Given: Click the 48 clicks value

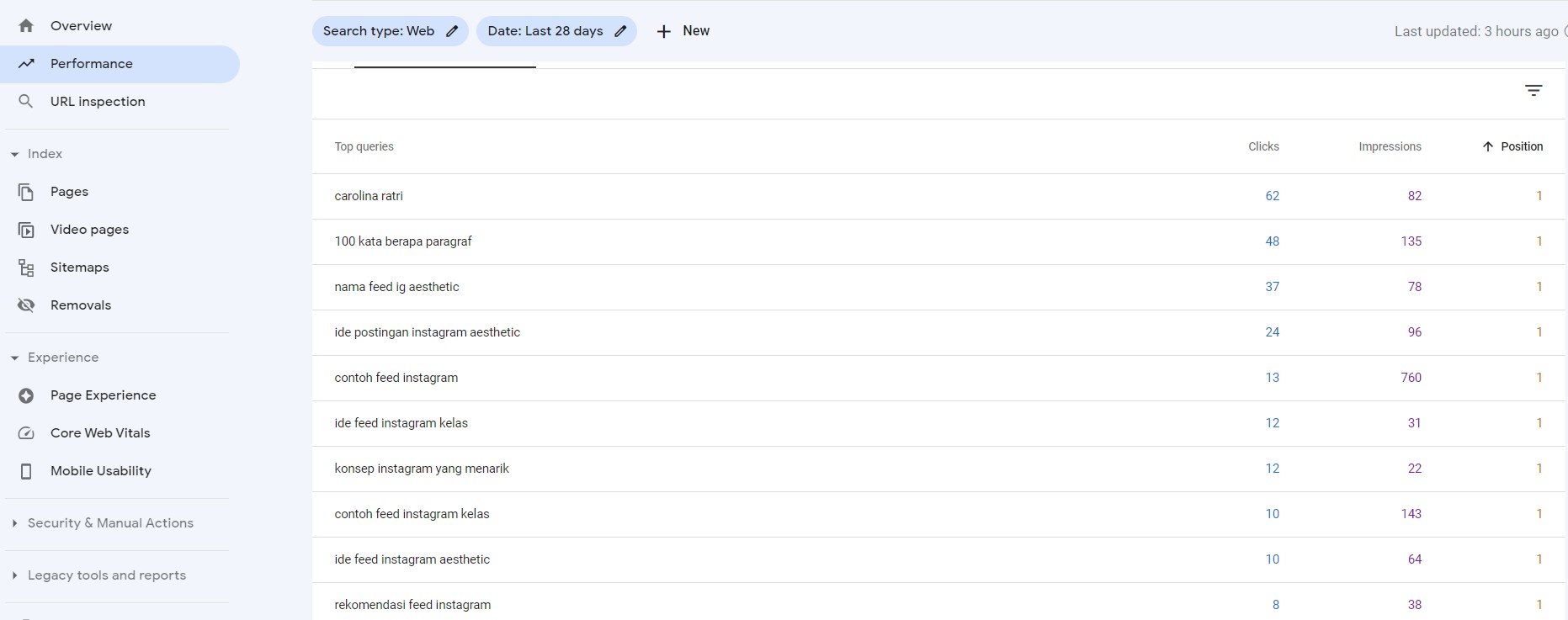Looking at the screenshot, I should [1272, 241].
